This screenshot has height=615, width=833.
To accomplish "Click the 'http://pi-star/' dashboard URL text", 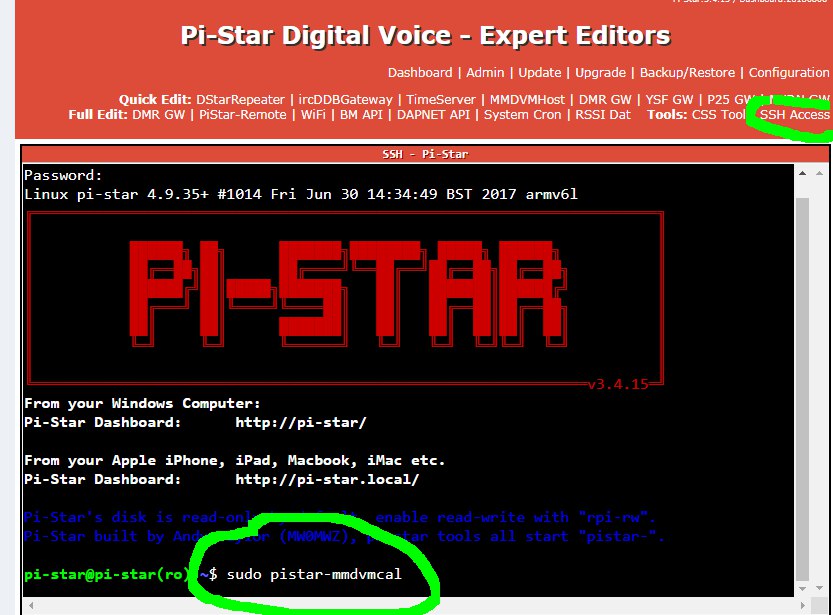I will [x=301, y=422].
